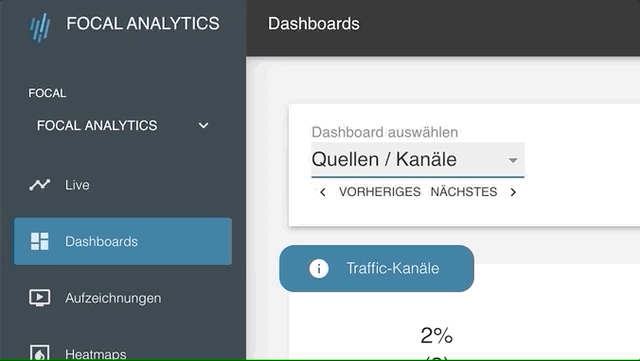The image size is (640, 361).
Task: Click the Focal Analytics logo icon
Action: point(40,27)
